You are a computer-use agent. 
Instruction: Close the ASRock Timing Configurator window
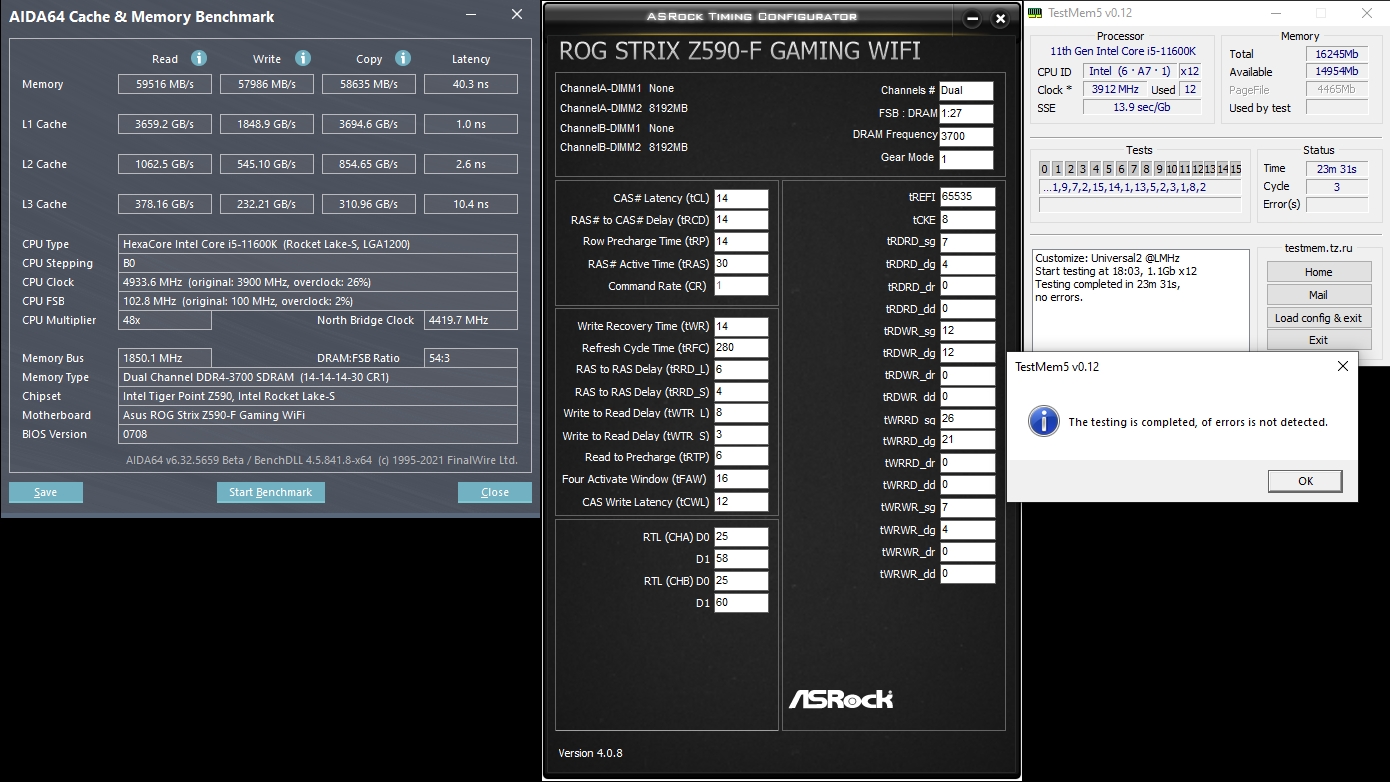tap(1000, 18)
